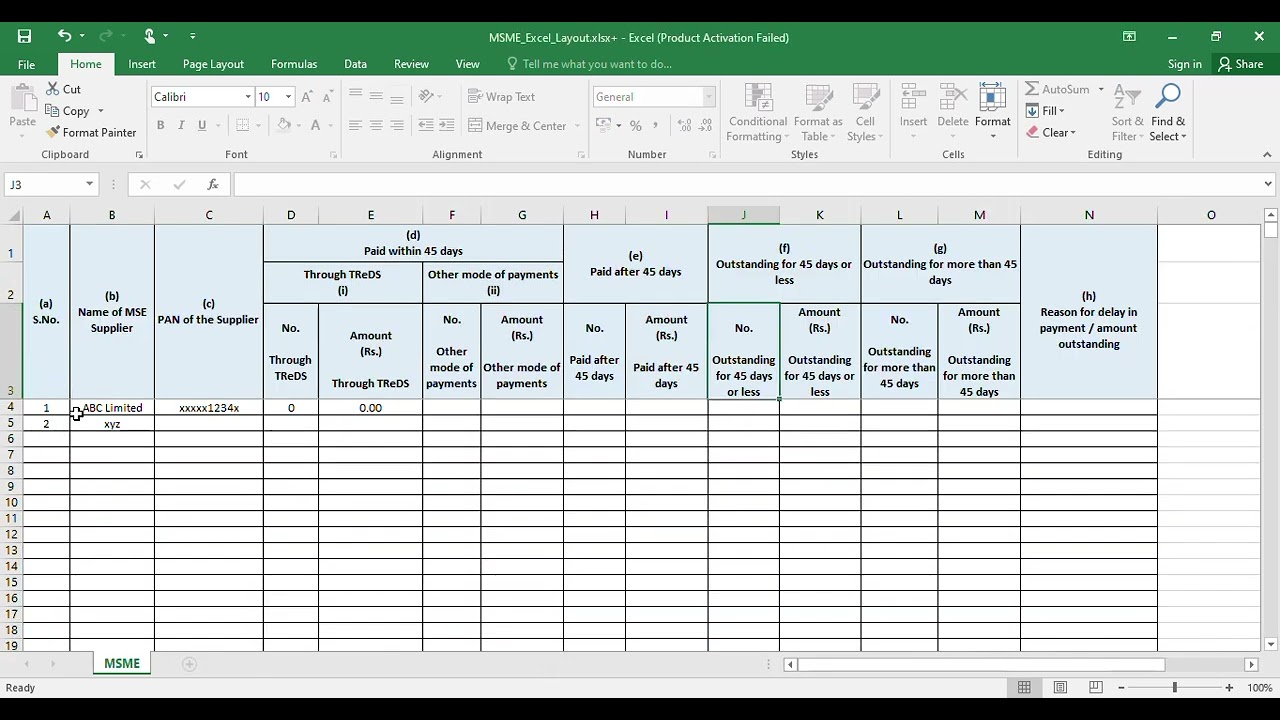1280x720 pixels.
Task: Open the font name dropdown (Calibri)
Action: (248, 97)
